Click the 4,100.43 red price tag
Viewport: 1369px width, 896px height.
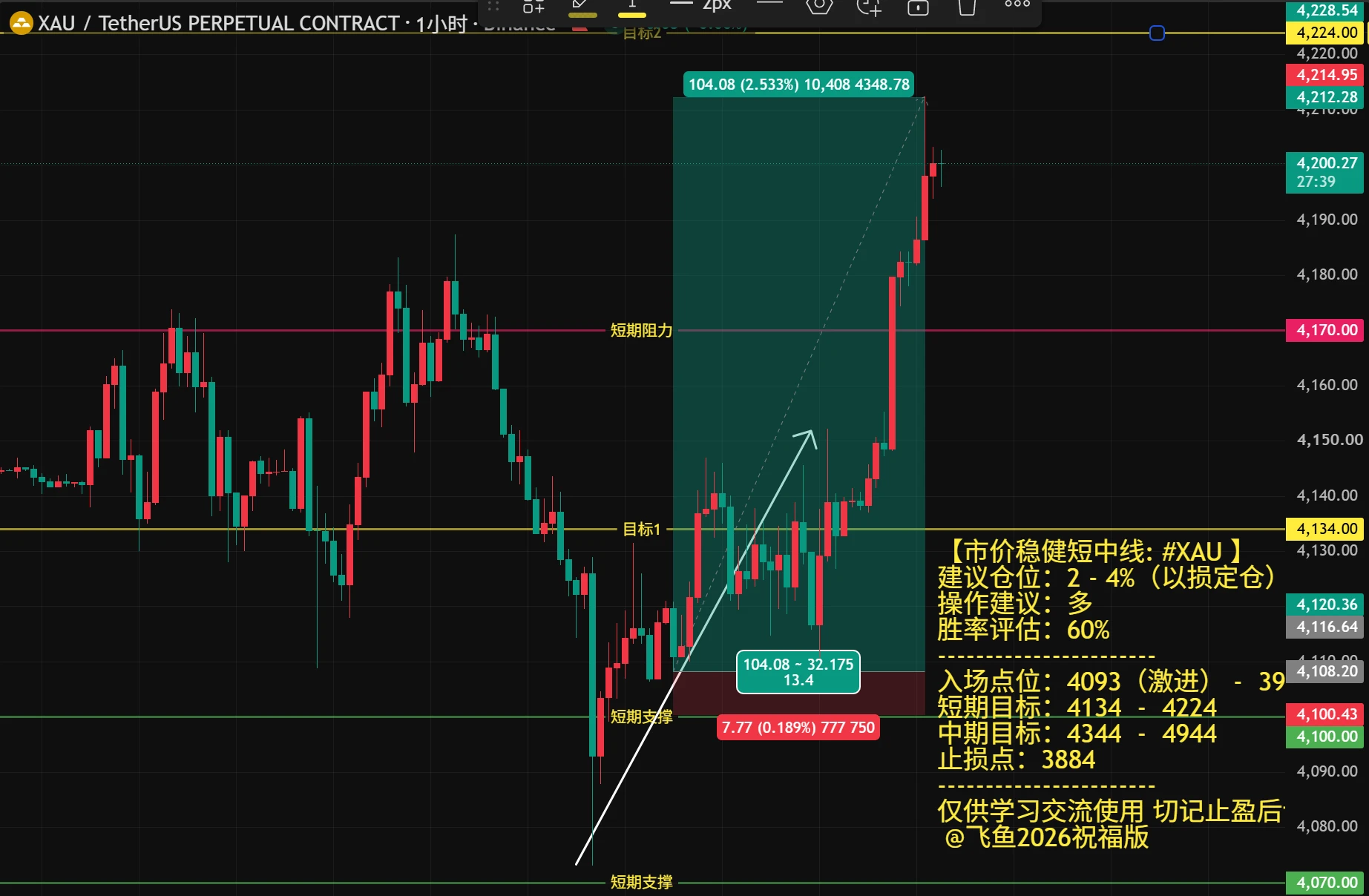point(1324,714)
